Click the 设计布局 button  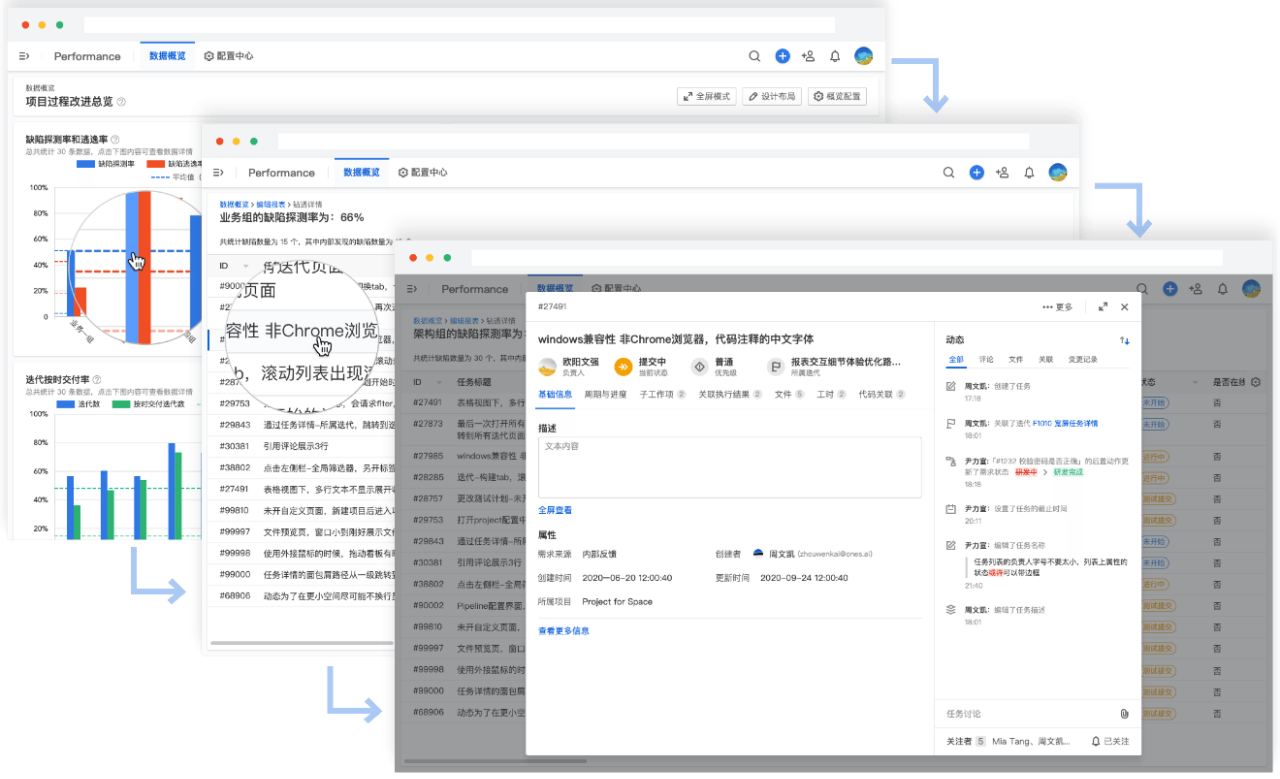771,97
